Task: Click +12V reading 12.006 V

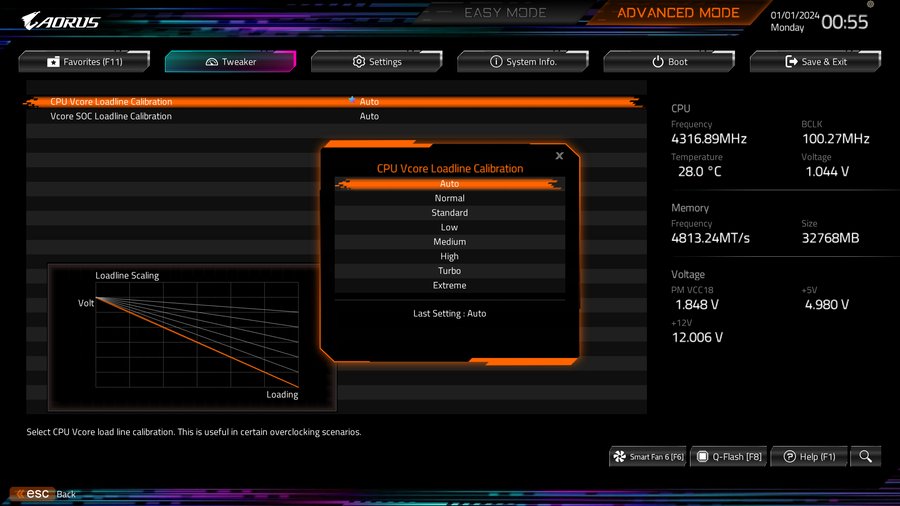Action: pyautogui.click(x=697, y=337)
